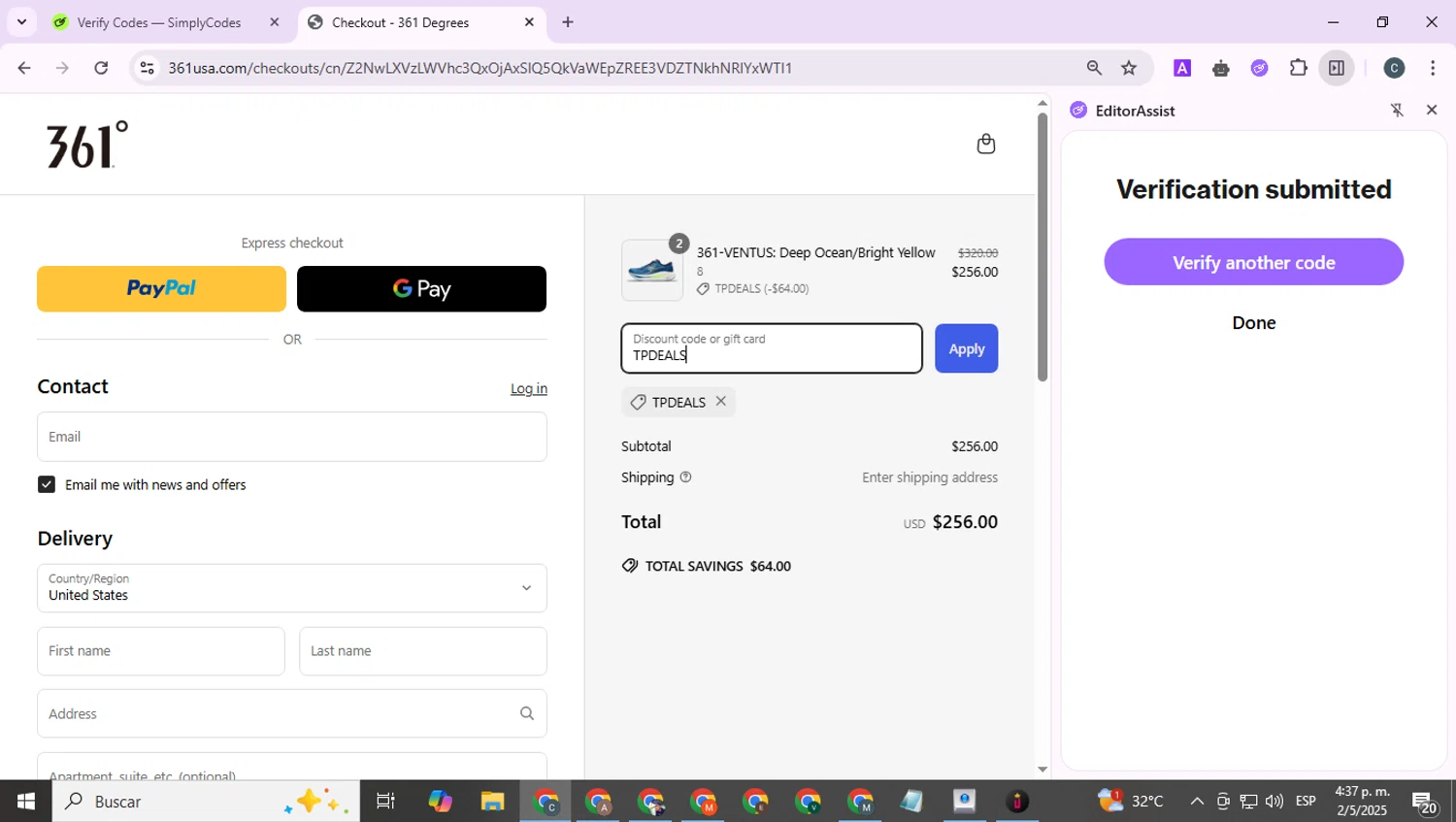The width and height of the screenshot is (1456, 822).
Task: Expand the Country/Region dropdown
Action: (x=292, y=588)
